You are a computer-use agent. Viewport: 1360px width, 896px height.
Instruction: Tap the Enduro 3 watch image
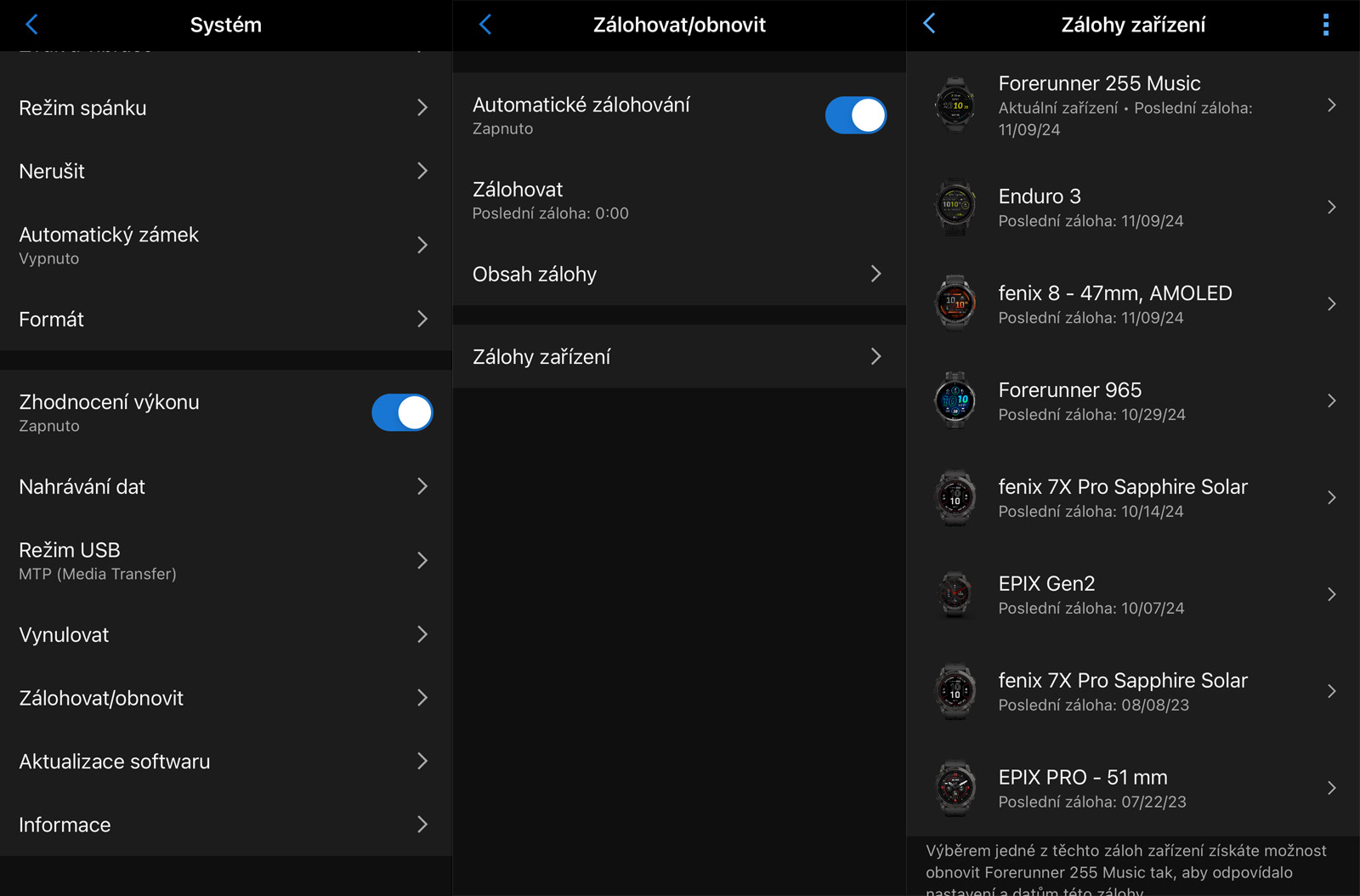(x=955, y=207)
